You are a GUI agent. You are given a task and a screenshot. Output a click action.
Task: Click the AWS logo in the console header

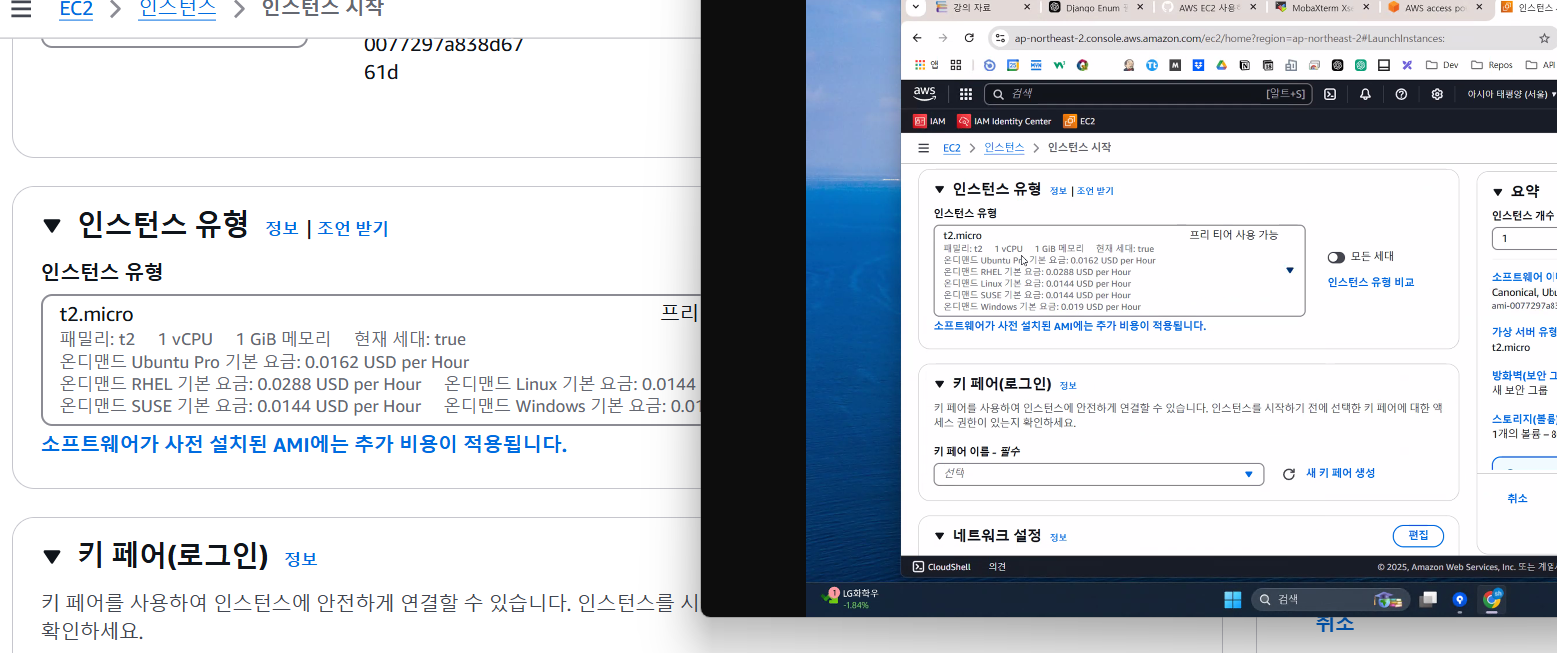click(x=924, y=94)
